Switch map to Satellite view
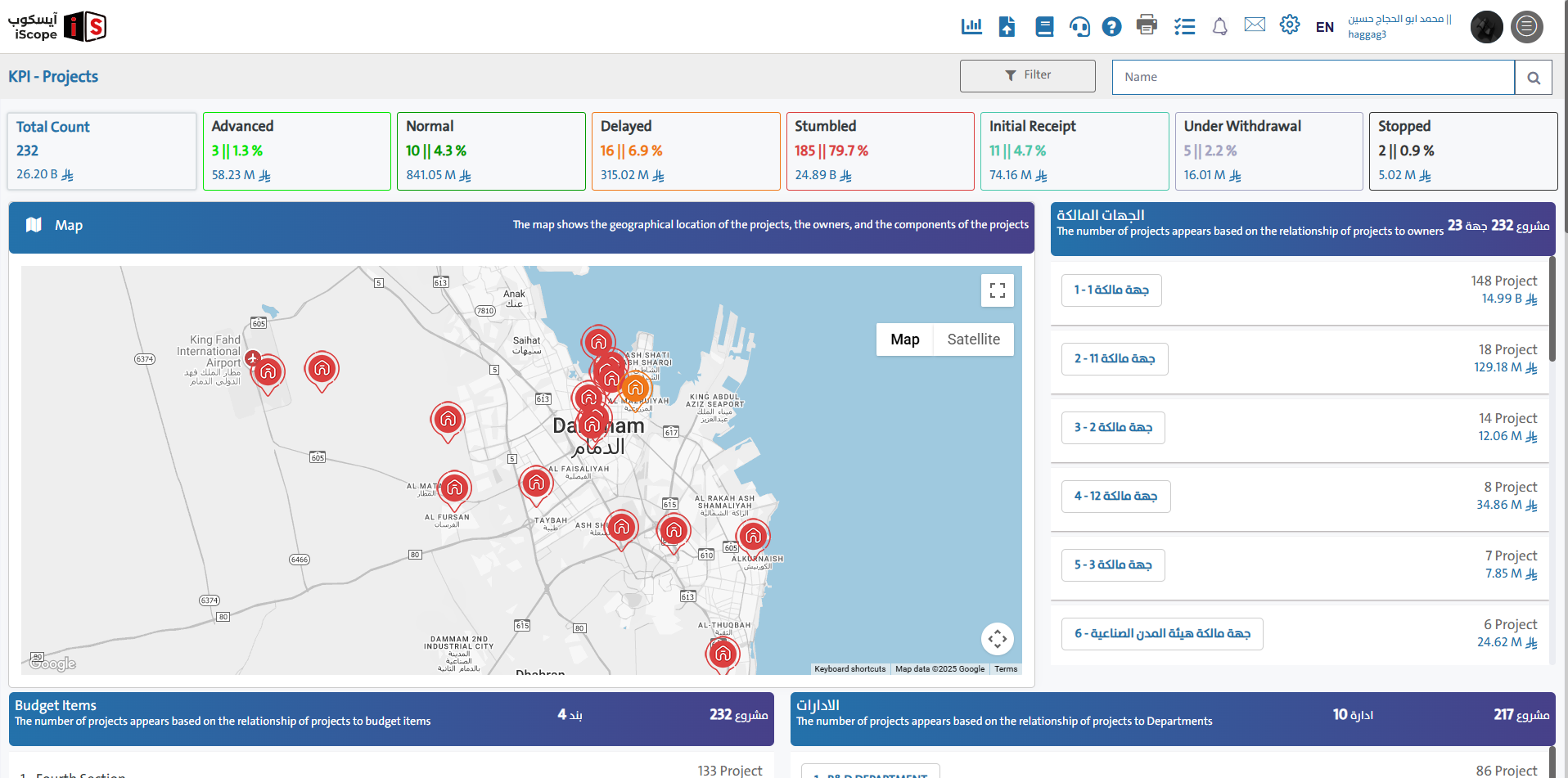1568x778 pixels. click(x=973, y=340)
